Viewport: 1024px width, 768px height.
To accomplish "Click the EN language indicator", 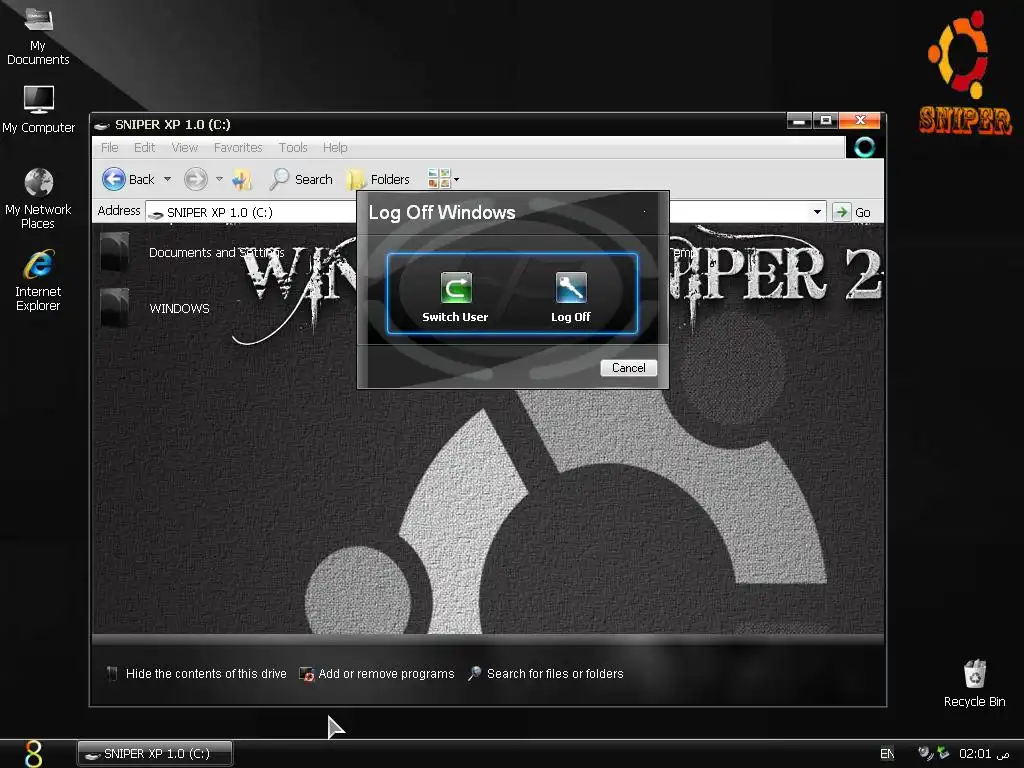I will point(887,754).
